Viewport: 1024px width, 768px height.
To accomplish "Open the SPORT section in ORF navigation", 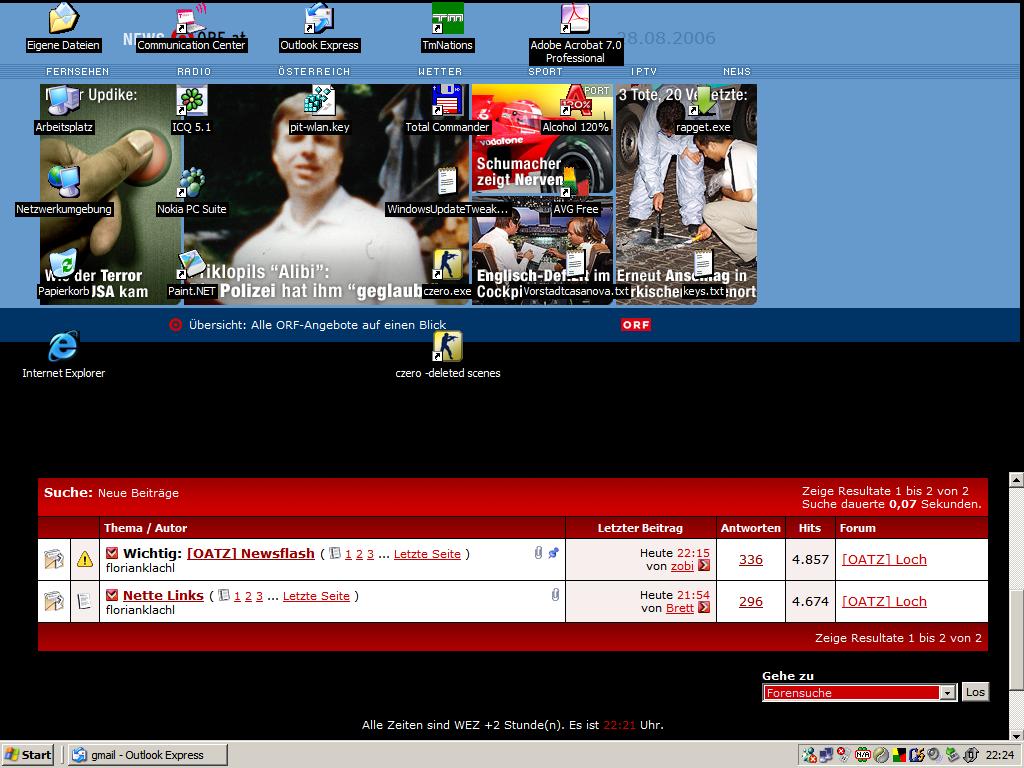I will point(545,72).
